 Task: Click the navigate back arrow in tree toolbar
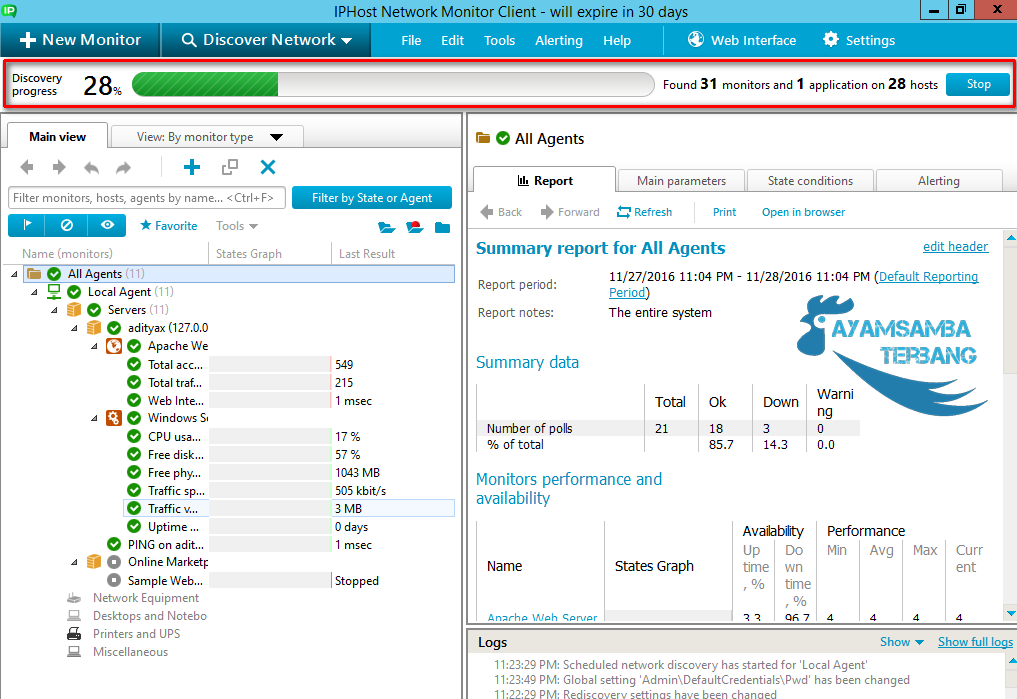click(x=27, y=167)
